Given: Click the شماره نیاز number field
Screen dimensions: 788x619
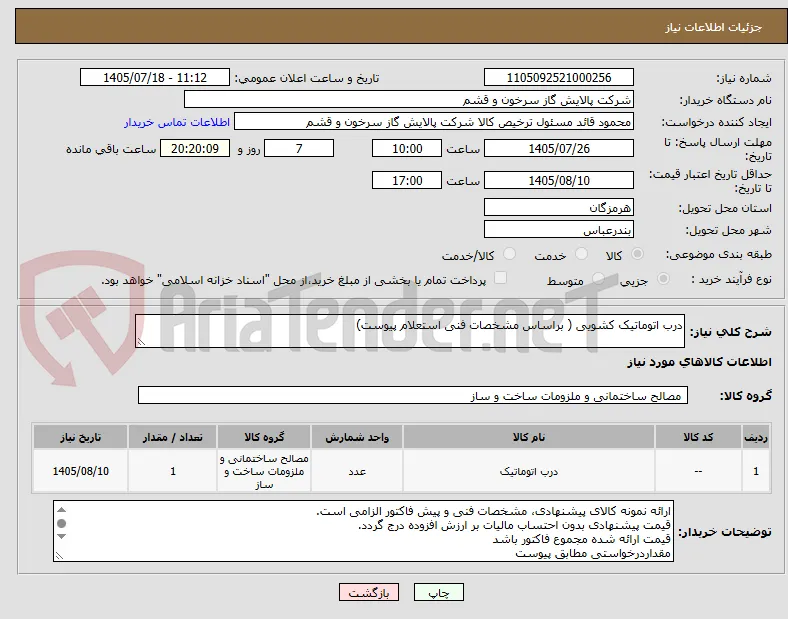Looking at the screenshot, I should (559, 77).
